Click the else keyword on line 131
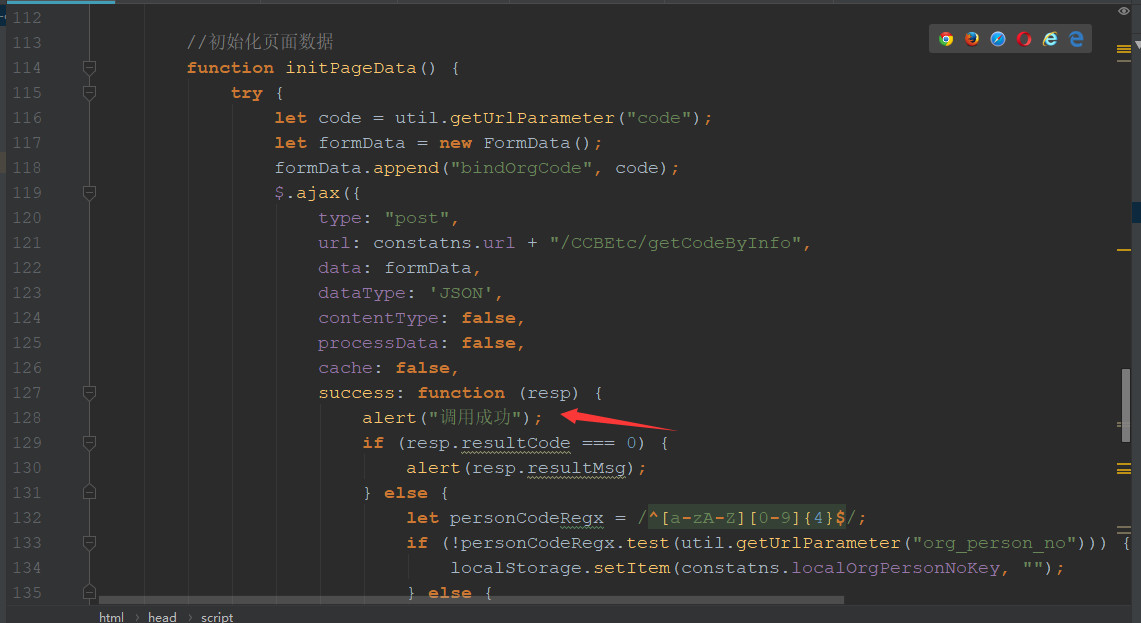This screenshot has width=1141, height=623. click(405, 493)
